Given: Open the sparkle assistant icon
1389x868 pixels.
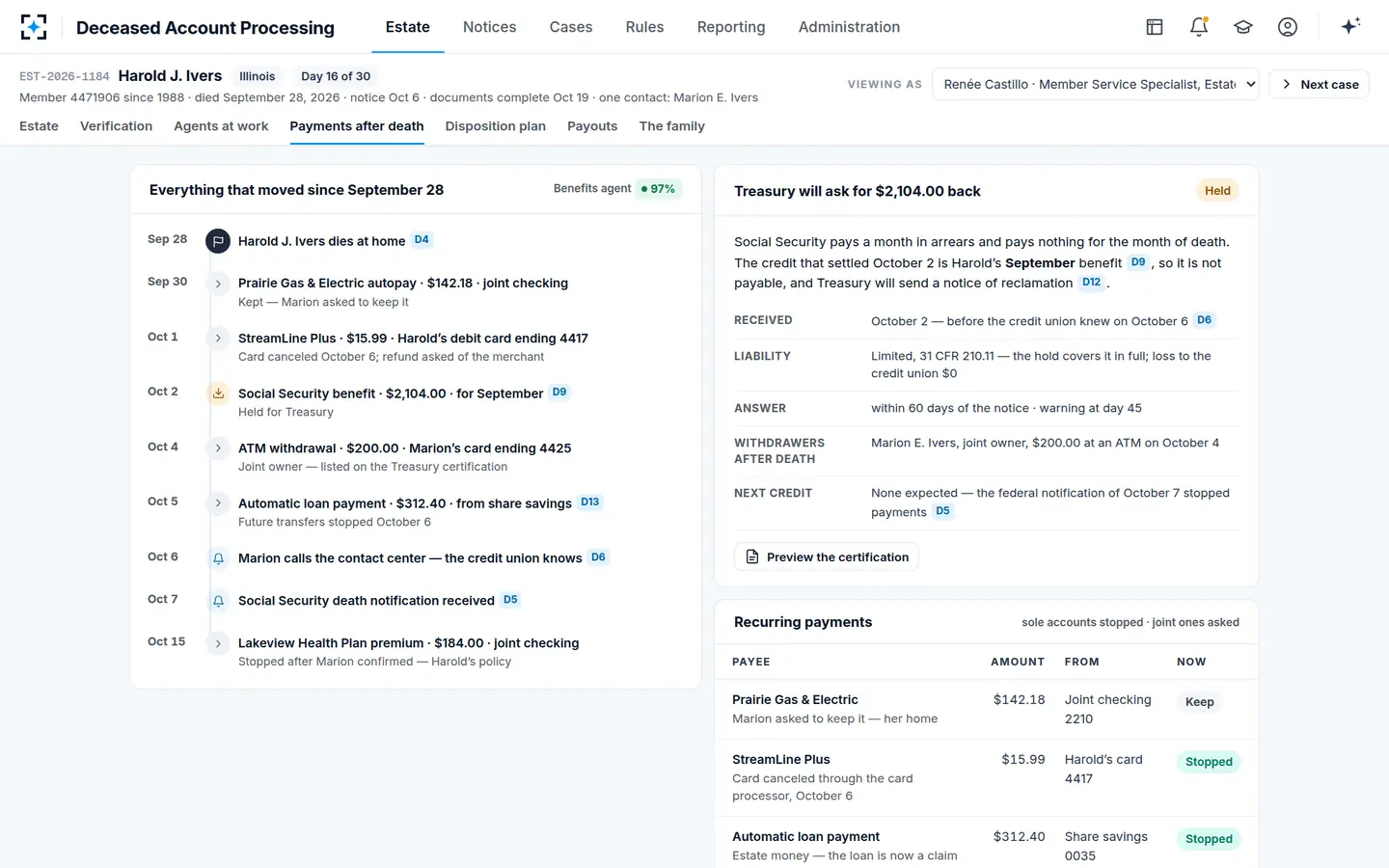Looking at the screenshot, I should coord(1350,26).
